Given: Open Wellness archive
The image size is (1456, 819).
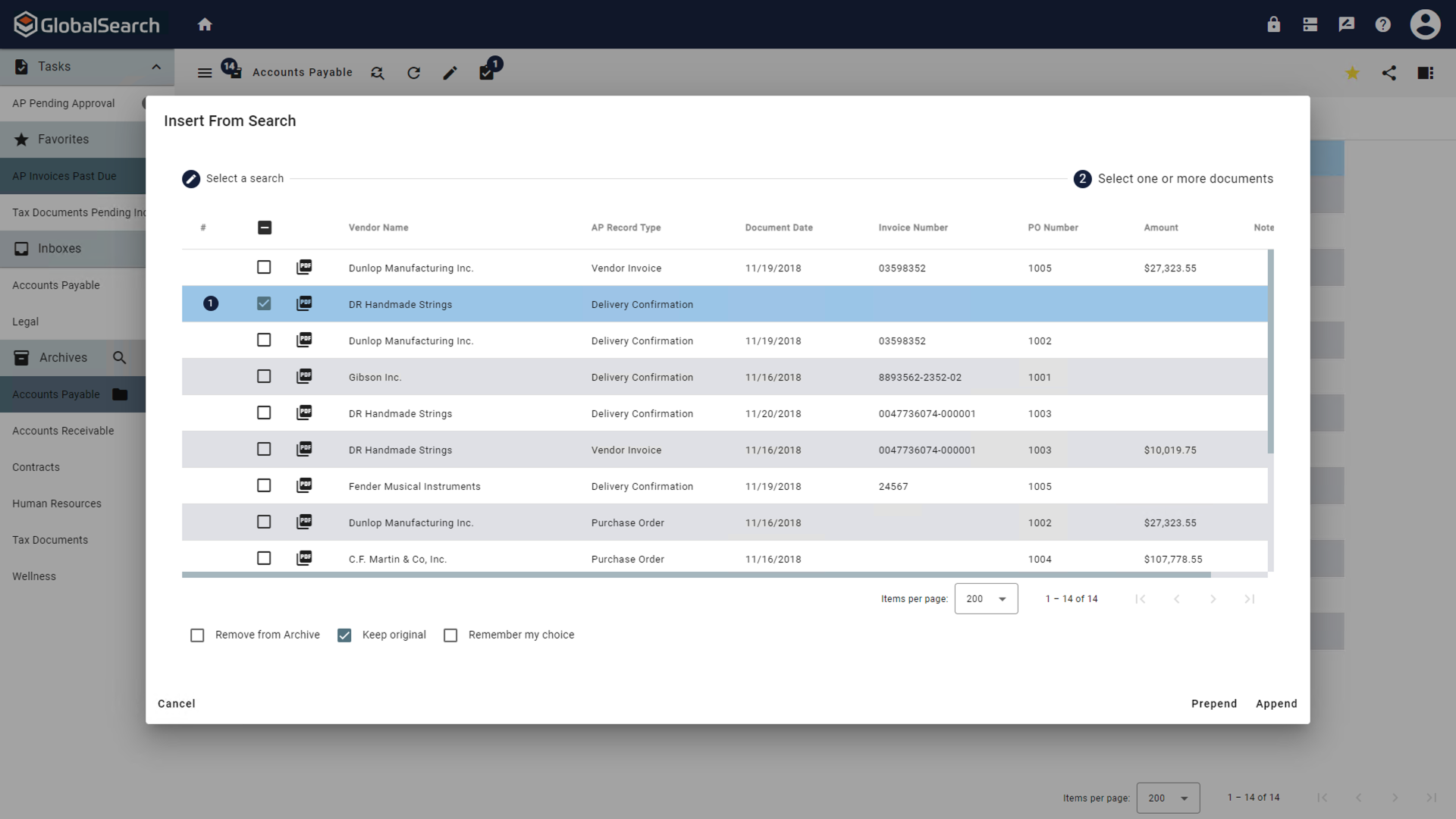Looking at the screenshot, I should (34, 576).
